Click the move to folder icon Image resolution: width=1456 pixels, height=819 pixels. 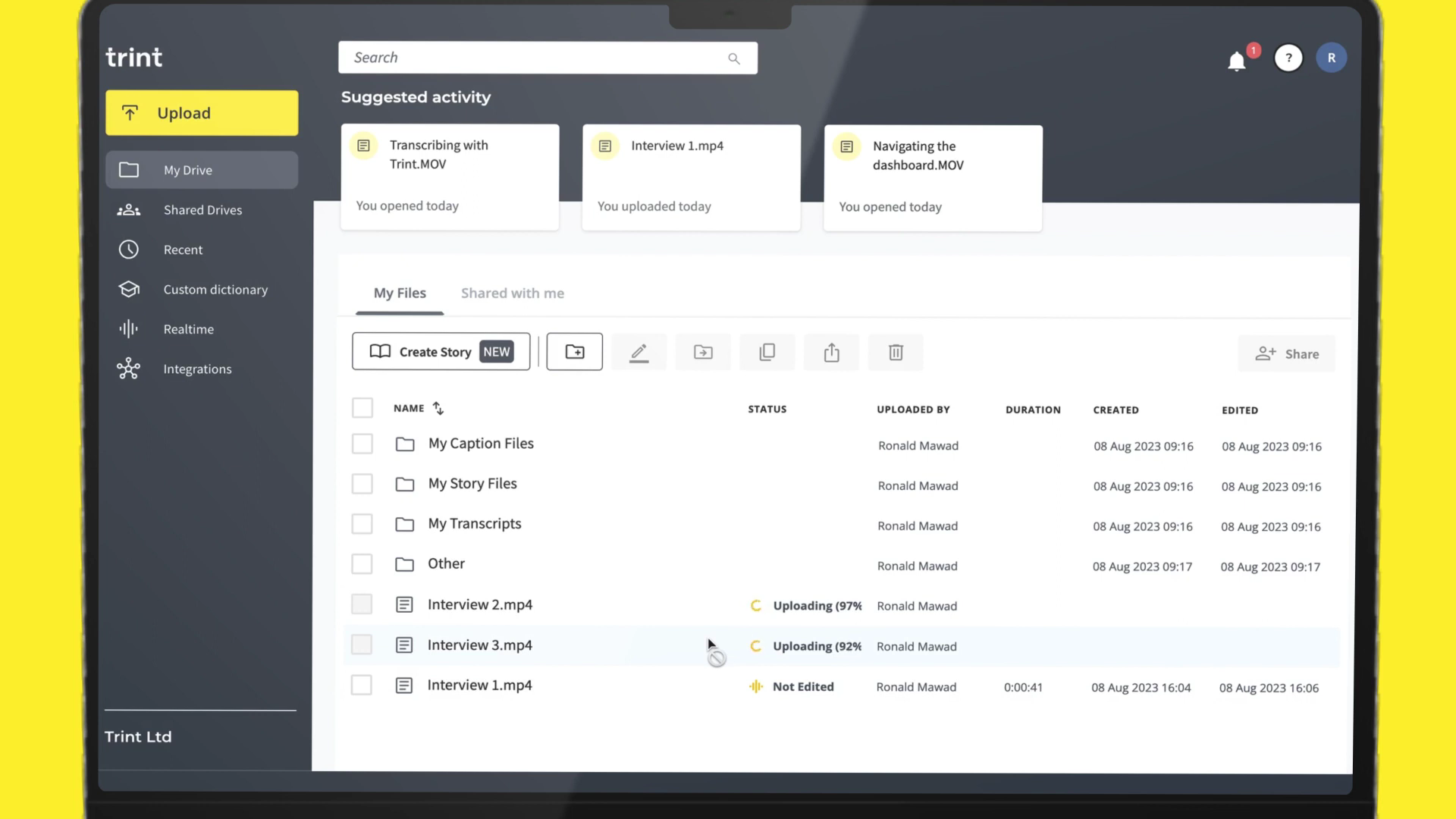coord(703,352)
